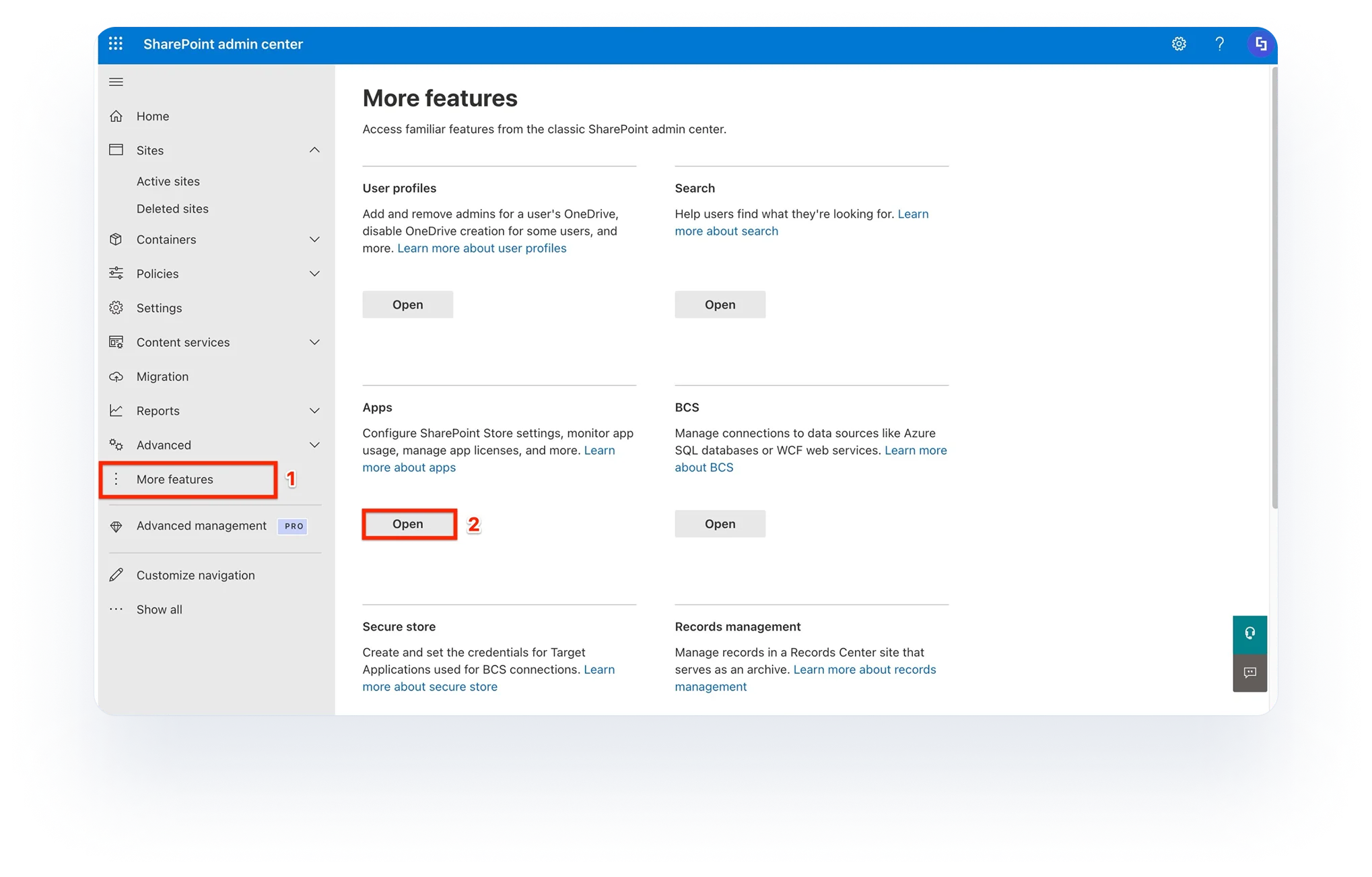Viewport: 1372px width, 877px height.
Task: Click the Migration cloud icon
Action: pos(116,376)
